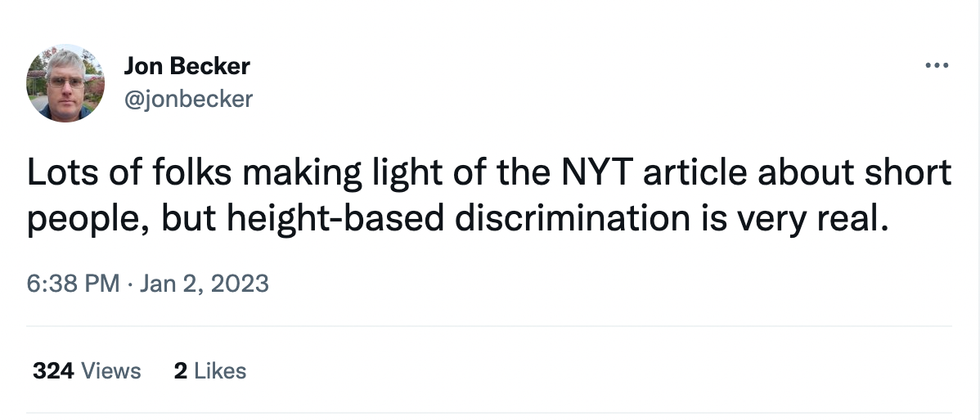Click the number 324 in the stats row
This screenshot has width=980, height=420.
point(52,371)
